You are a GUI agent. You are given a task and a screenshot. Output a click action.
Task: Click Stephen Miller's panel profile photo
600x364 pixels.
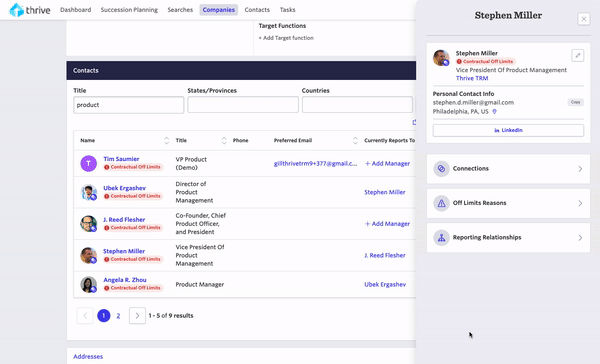coord(441,58)
